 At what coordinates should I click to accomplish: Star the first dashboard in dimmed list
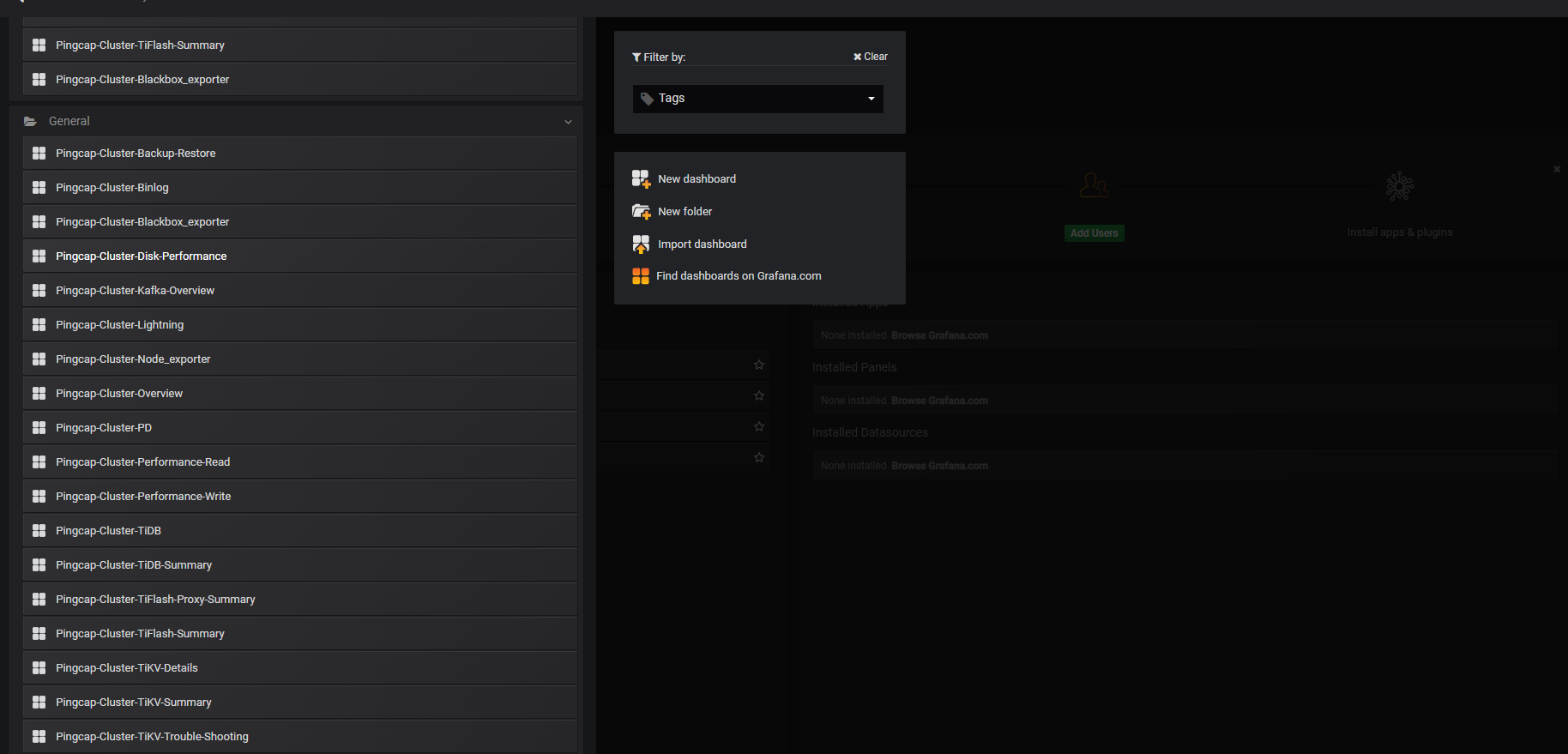tap(759, 365)
